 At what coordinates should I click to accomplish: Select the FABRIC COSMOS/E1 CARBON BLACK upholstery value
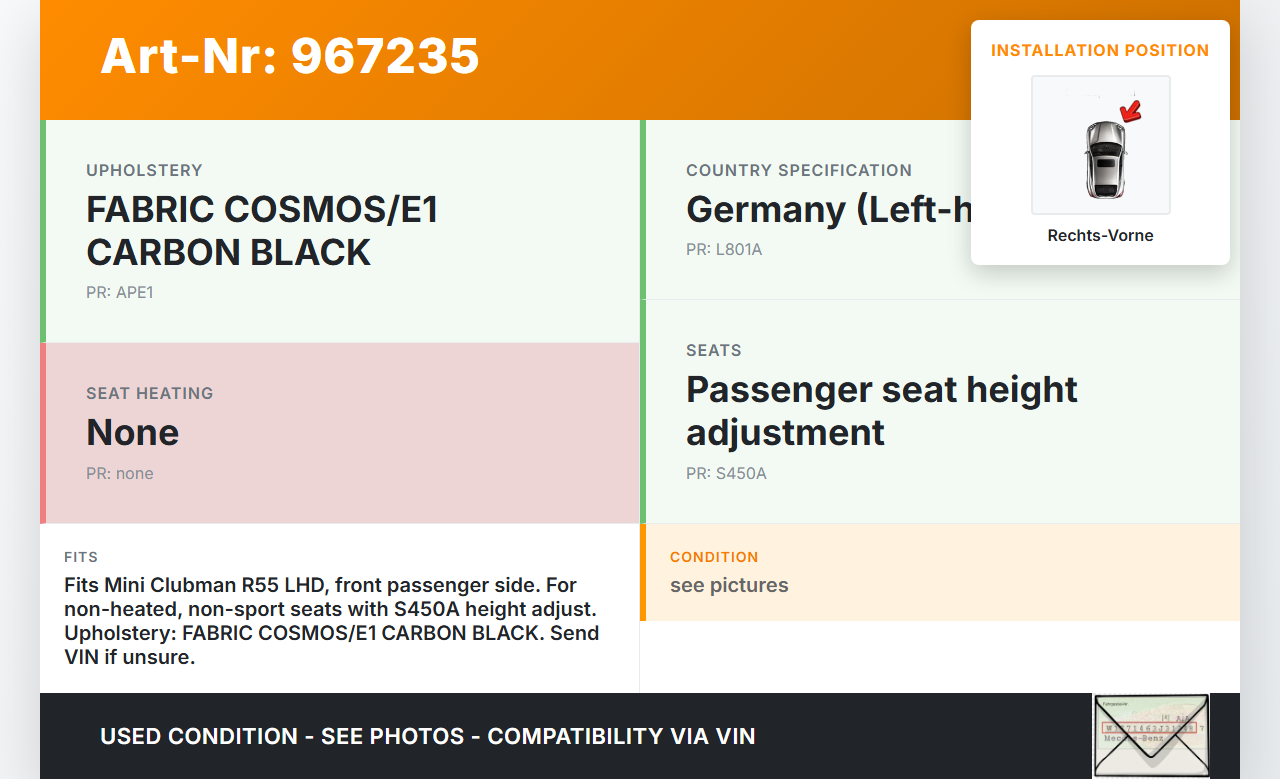262,231
